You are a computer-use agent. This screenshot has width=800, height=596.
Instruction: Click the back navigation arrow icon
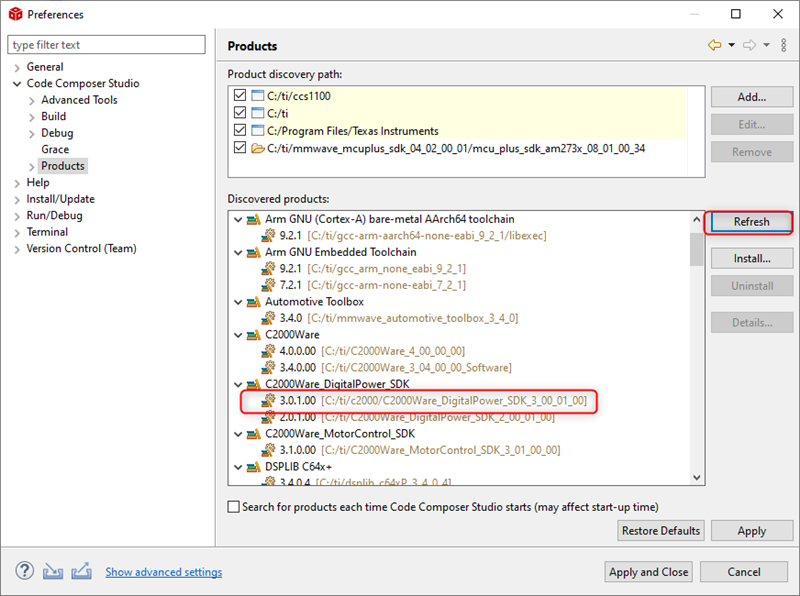click(x=714, y=45)
